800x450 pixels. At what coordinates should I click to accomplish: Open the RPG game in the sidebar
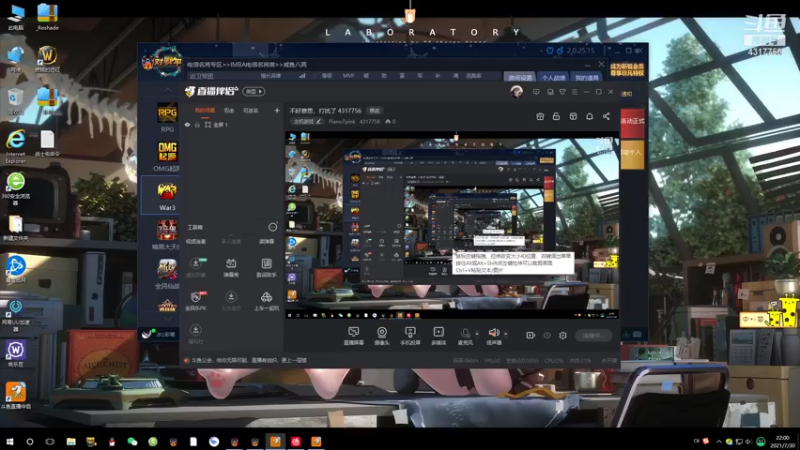point(167,117)
